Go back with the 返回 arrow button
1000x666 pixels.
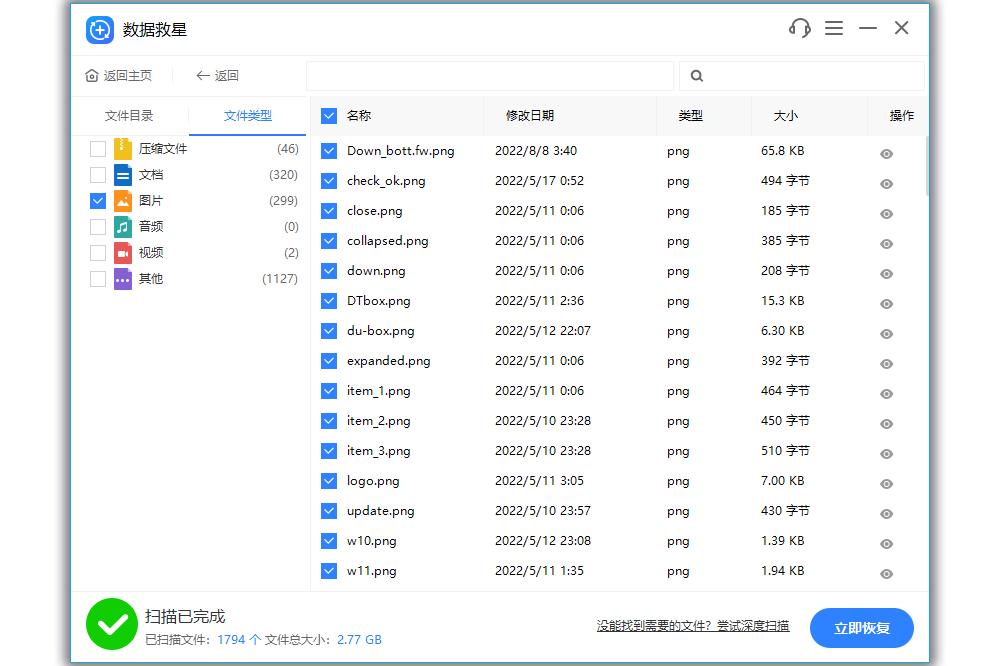tap(217, 76)
